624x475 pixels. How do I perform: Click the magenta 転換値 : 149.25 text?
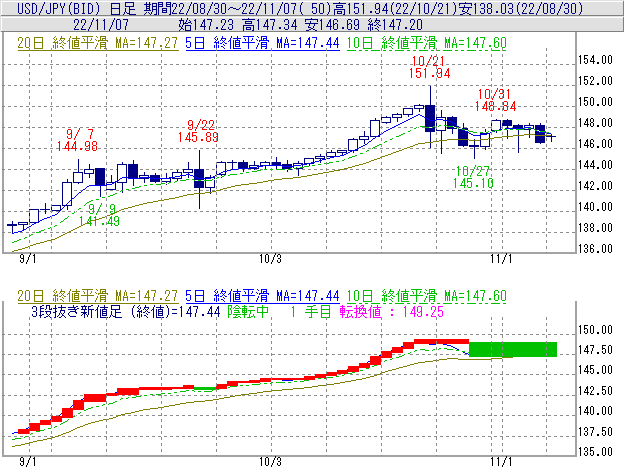tap(392, 312)
